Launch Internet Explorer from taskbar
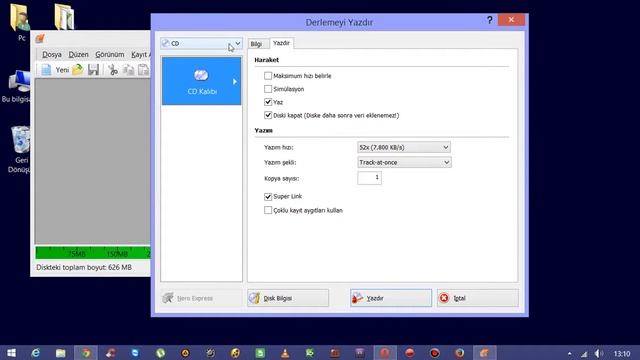Viewport: 640px width, 360px height. (36, 353)
